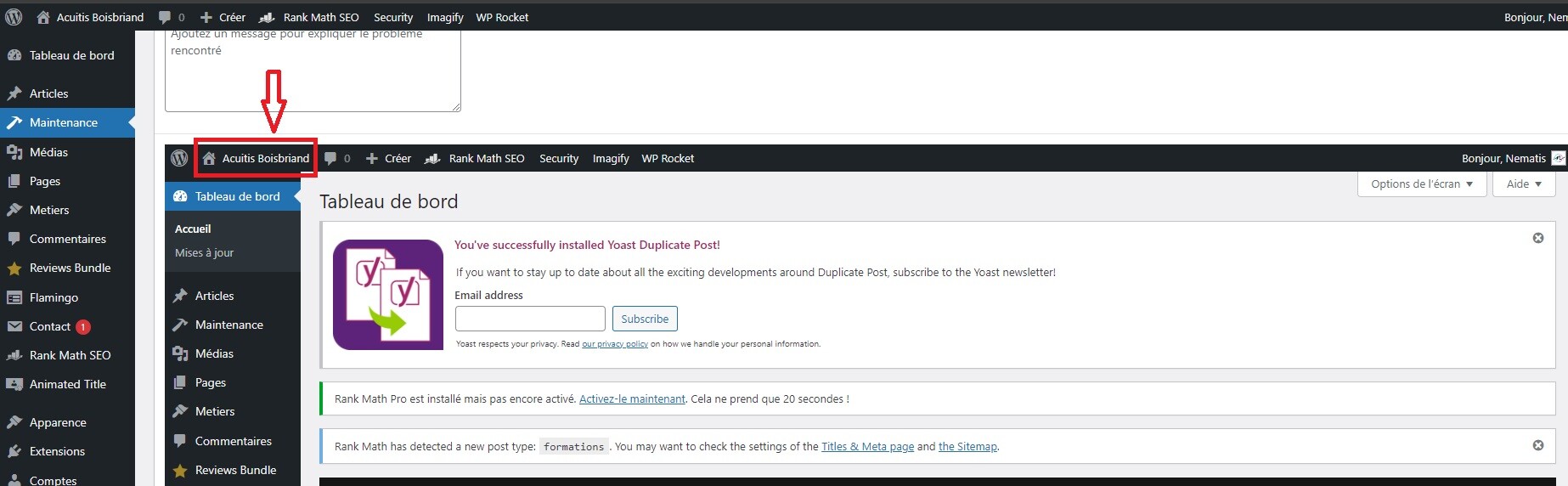Click the Yoast Duplicate Post logo
This screenshot has height=486, width=1568.
(x=388, y=295)
